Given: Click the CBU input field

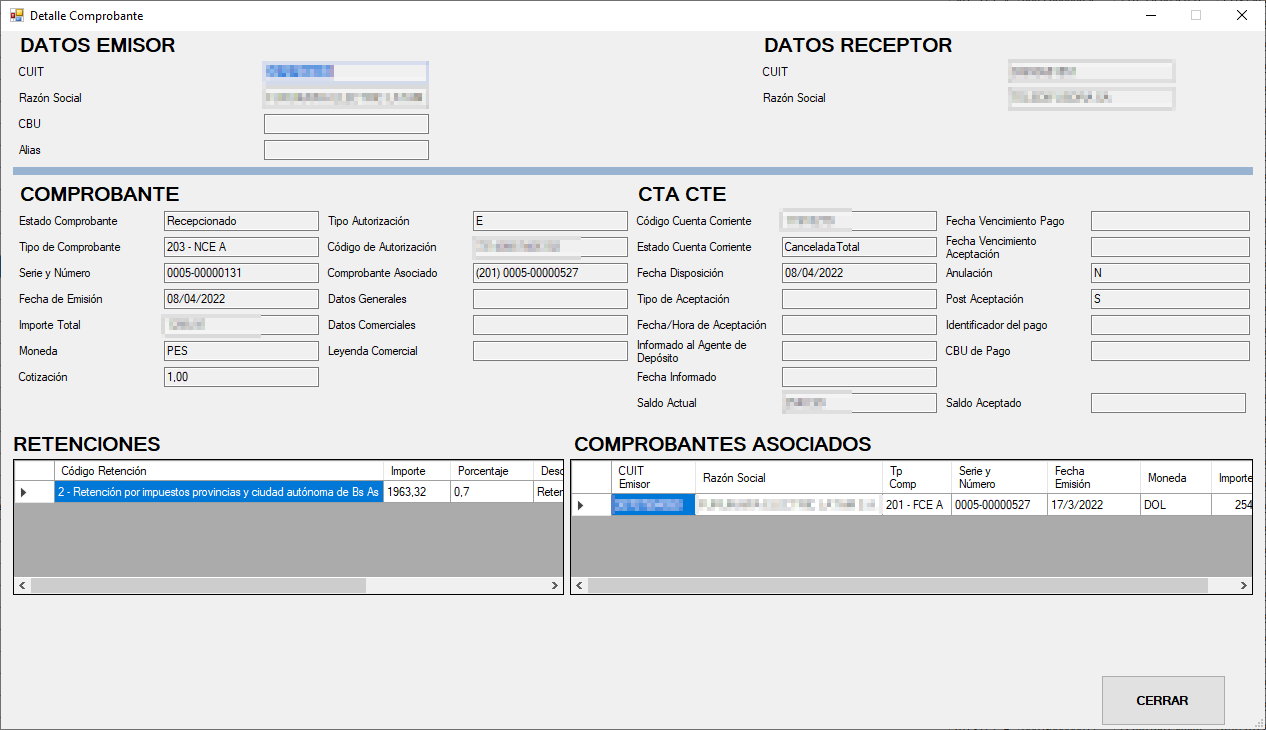Looking at the screenshot, I should (x=346, y=124).
